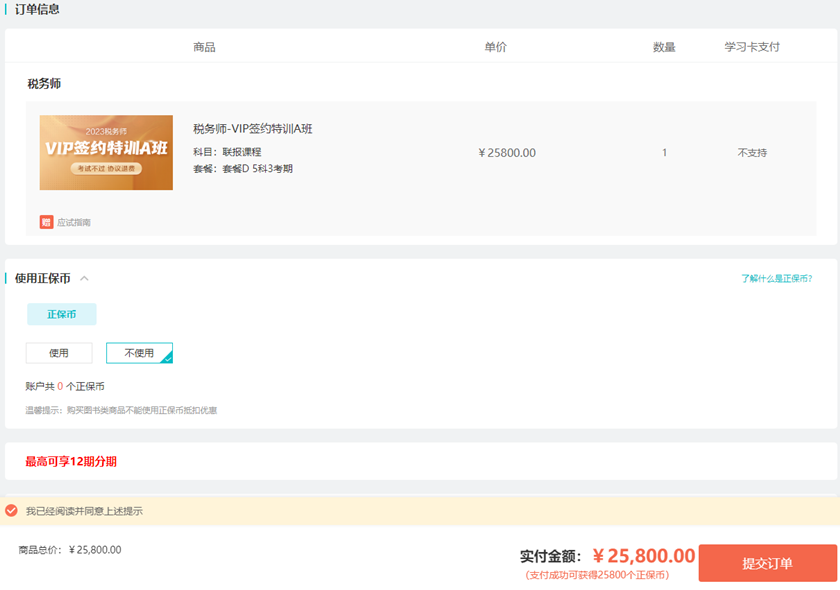Click the VIP签约特训A班 course thumbnail
Viewport: 840px width, 590px height.
coord(106,152)
